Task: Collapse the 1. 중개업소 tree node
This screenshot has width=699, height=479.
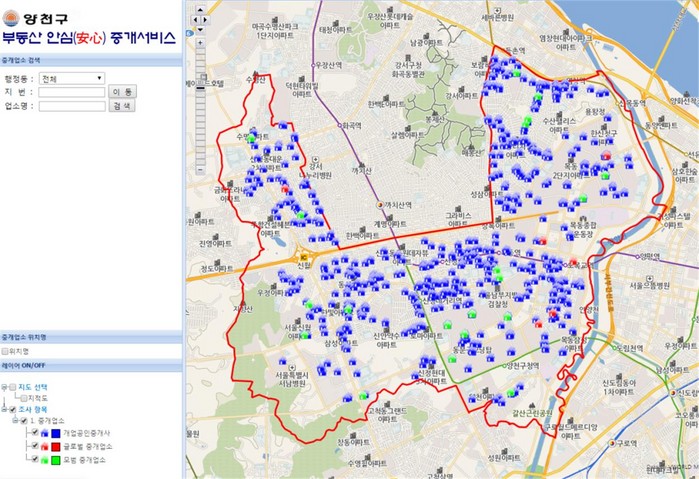Action: pyautogui.click(x=16, y=421)
